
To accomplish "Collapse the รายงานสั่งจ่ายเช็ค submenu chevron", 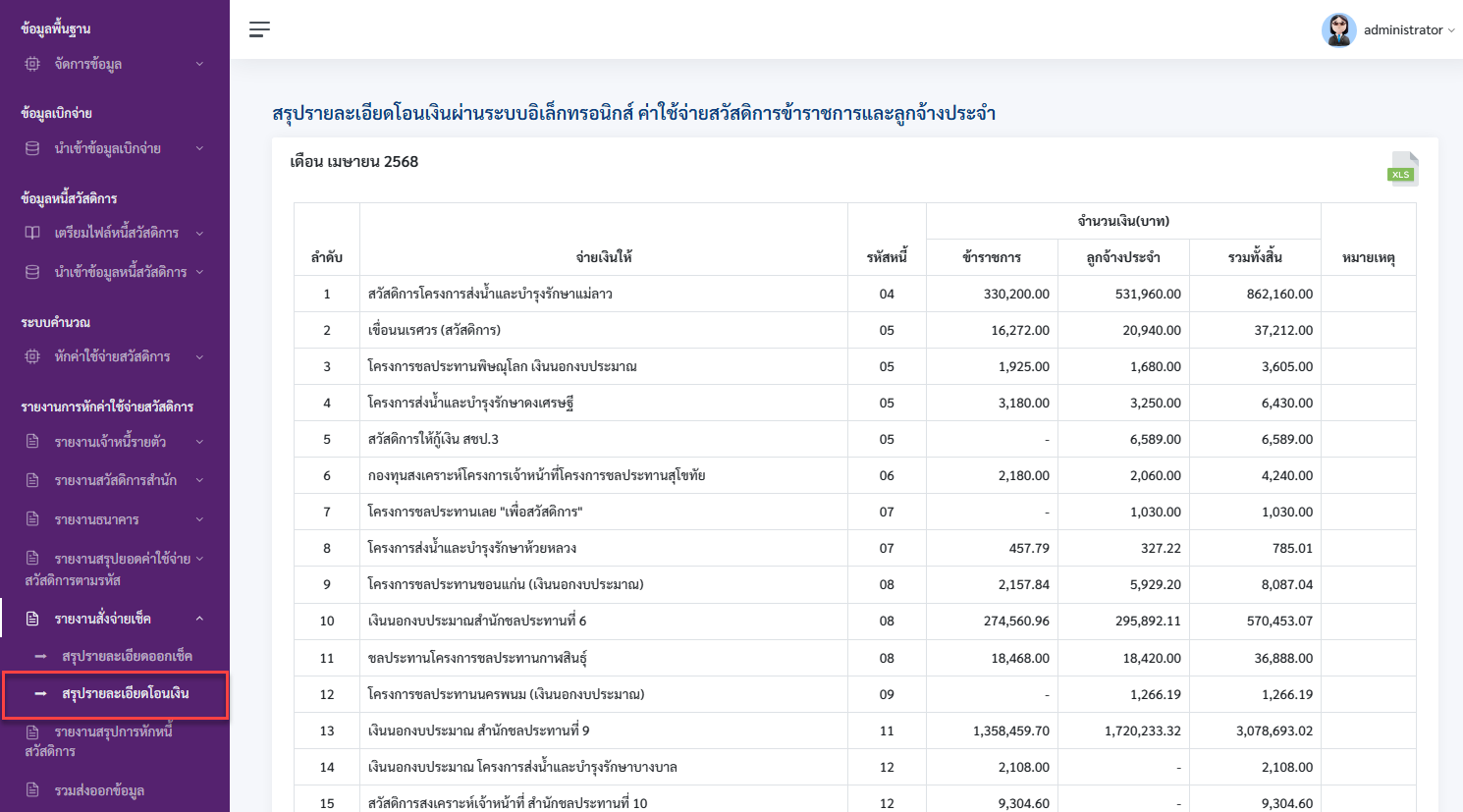I will click(199, 619).
